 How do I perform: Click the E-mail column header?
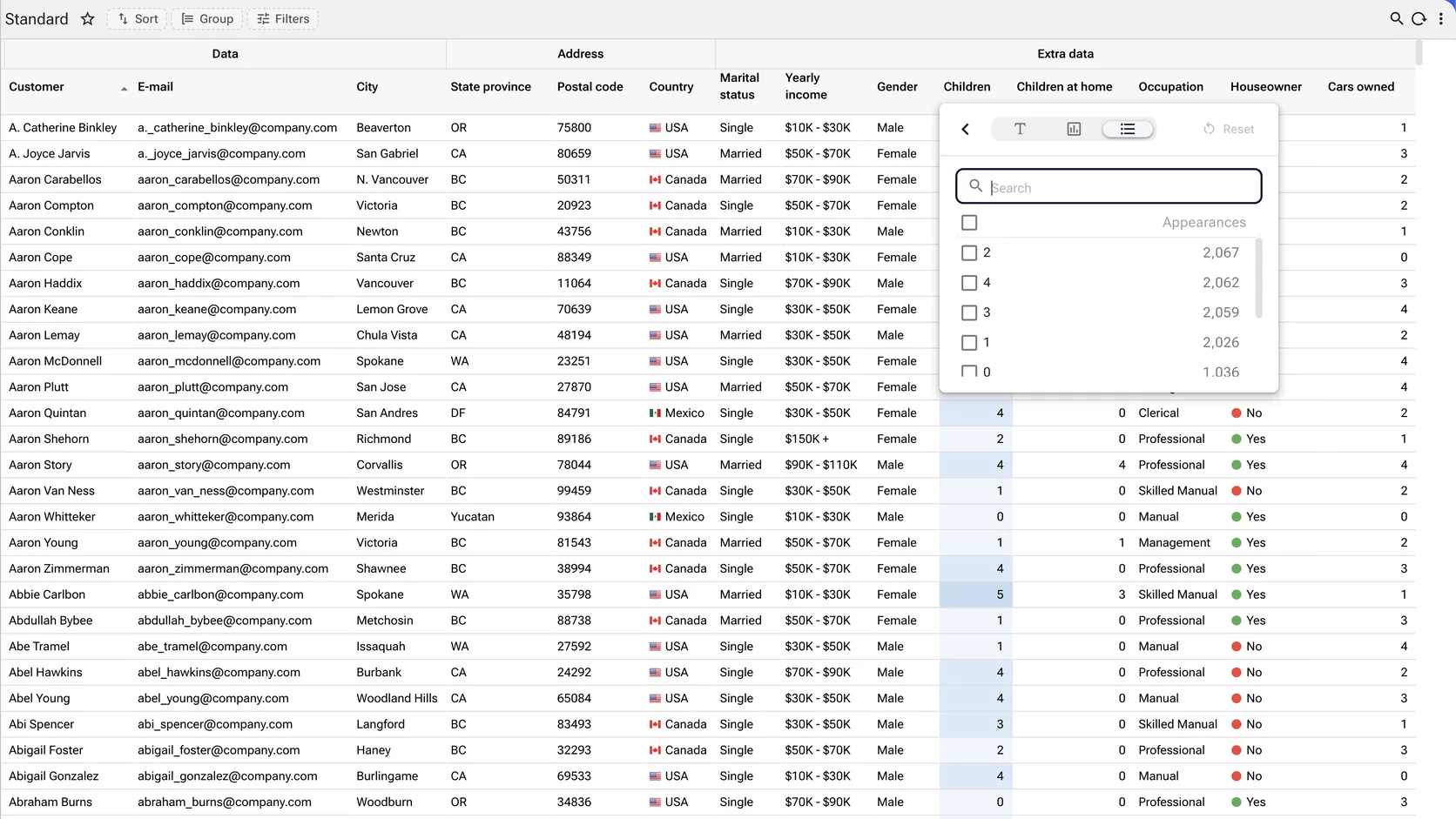(x=155, y=87)
